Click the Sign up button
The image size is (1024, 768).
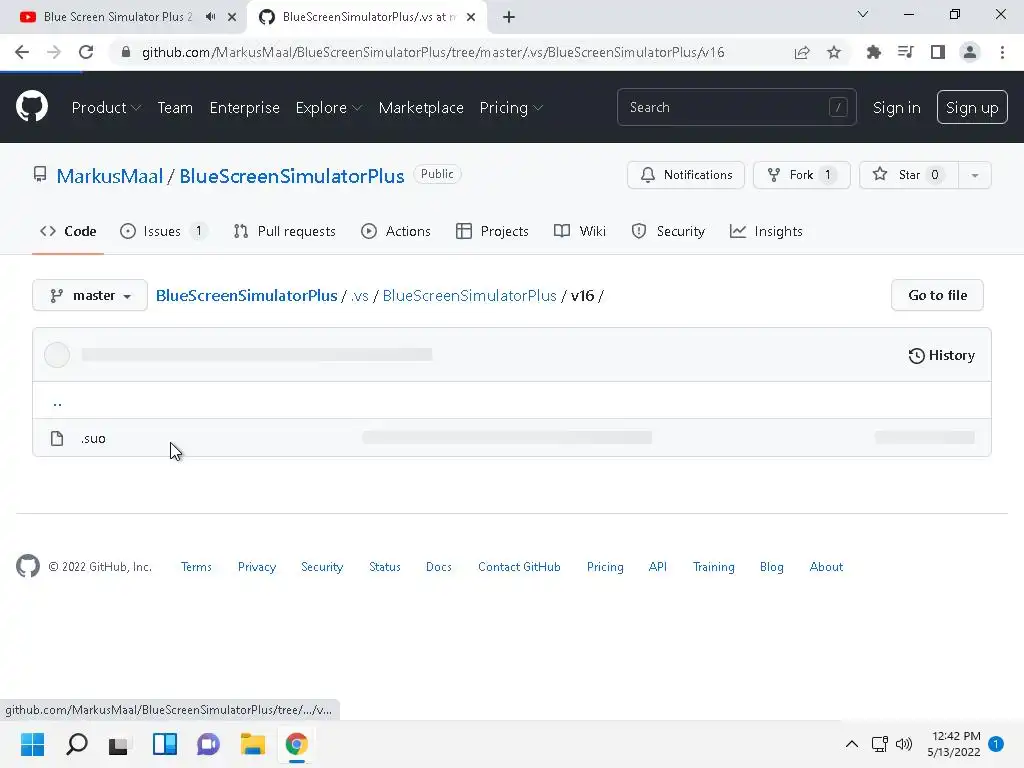click(972, 107)
